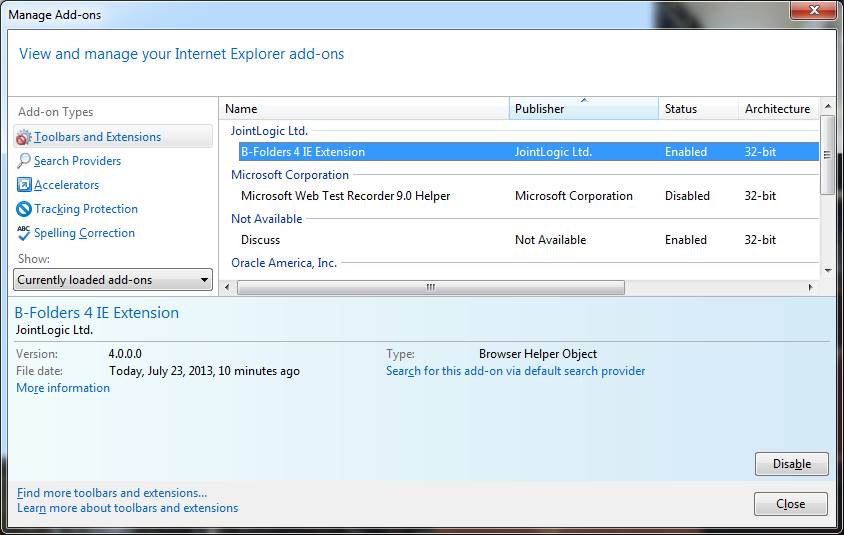
Task: Click the vertical scrollbar up arrow
Action: [x=828, y=106]
